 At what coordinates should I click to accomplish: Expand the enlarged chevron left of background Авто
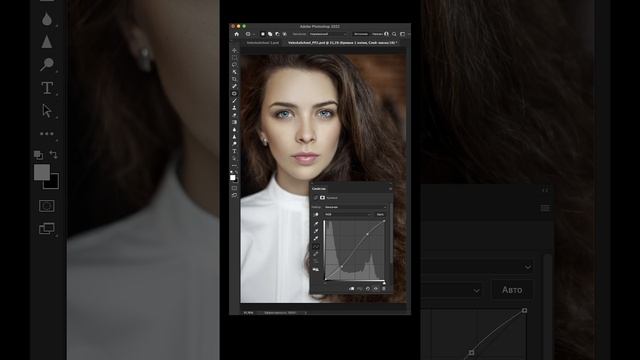[x=476, y=291]
